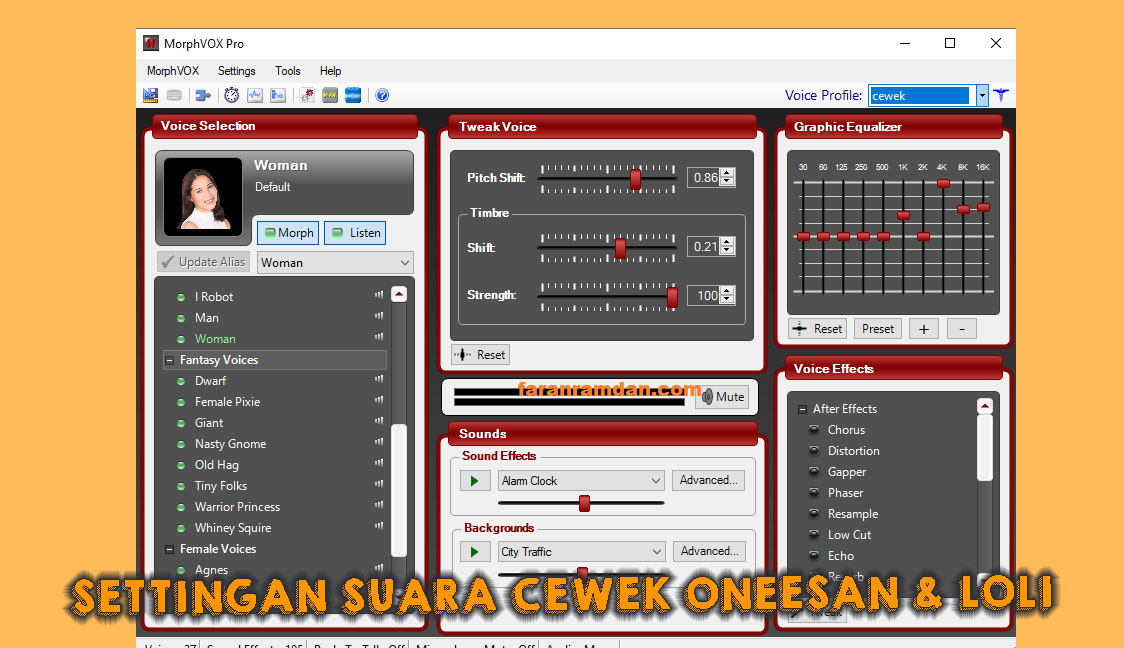The height and width of the screenshot is (648, 1124).
Task: Click the save/skin-mode toolbar icon
Action: [151, 95]
